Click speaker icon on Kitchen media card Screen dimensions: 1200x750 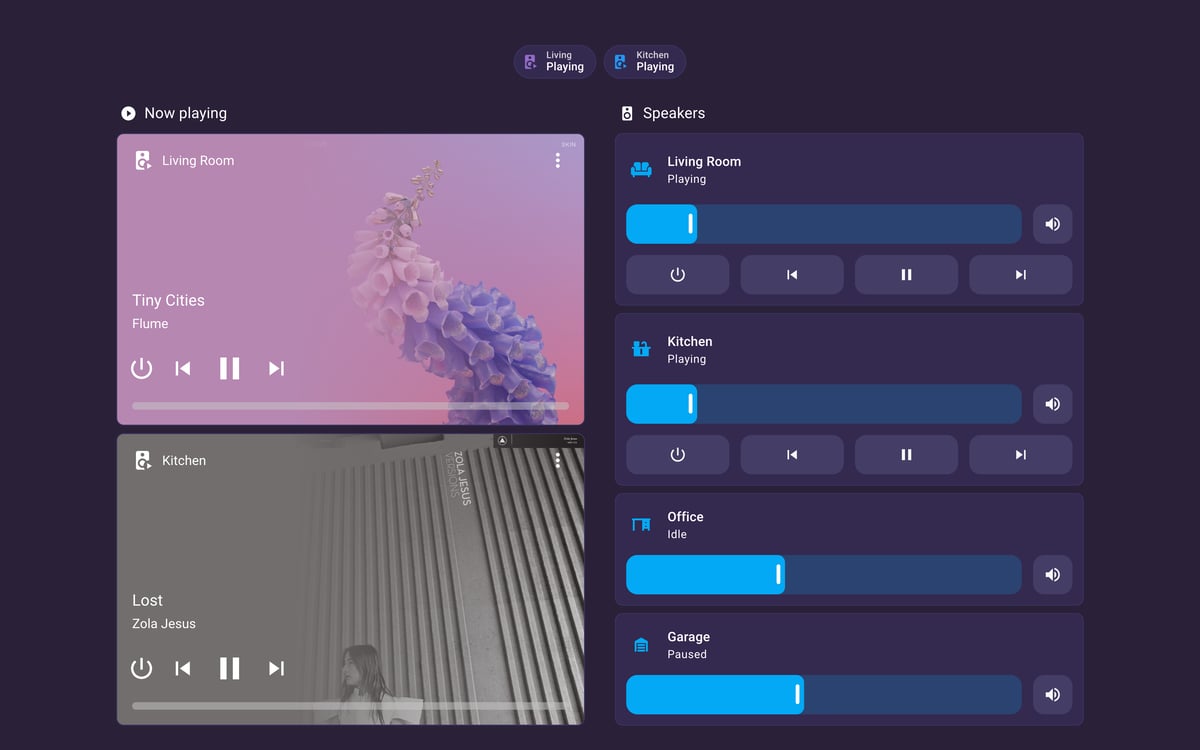(x=143, y=460)
